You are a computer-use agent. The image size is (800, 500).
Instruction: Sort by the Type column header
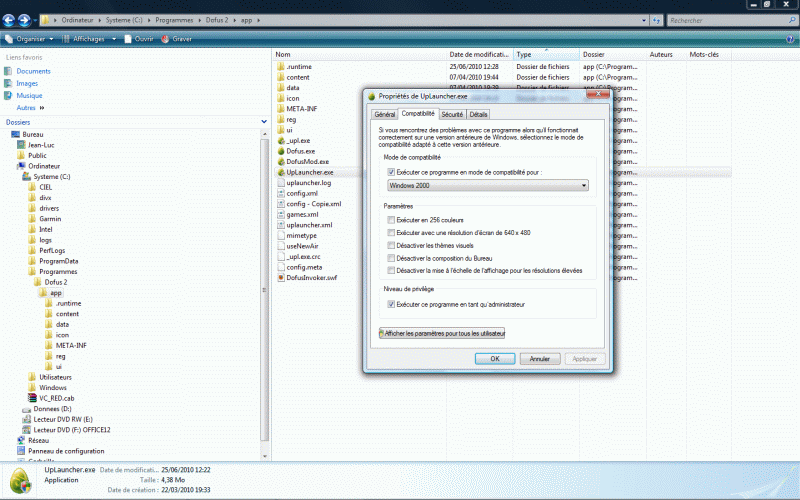(546, 55)
